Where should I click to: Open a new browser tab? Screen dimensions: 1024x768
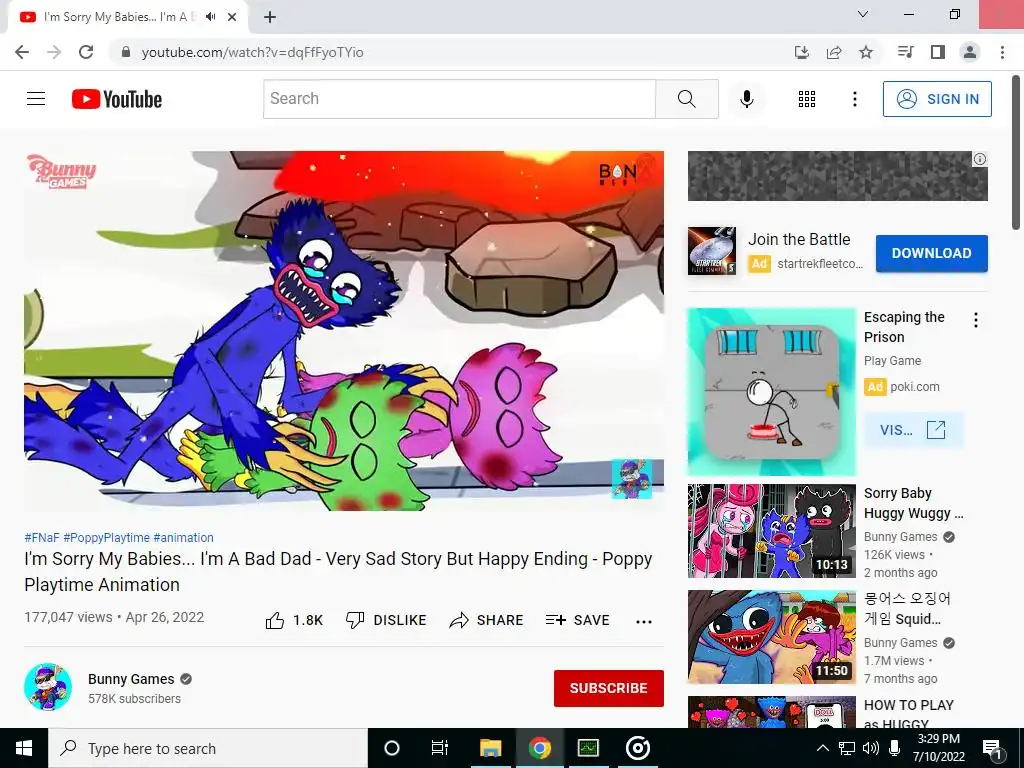point(270,18)
